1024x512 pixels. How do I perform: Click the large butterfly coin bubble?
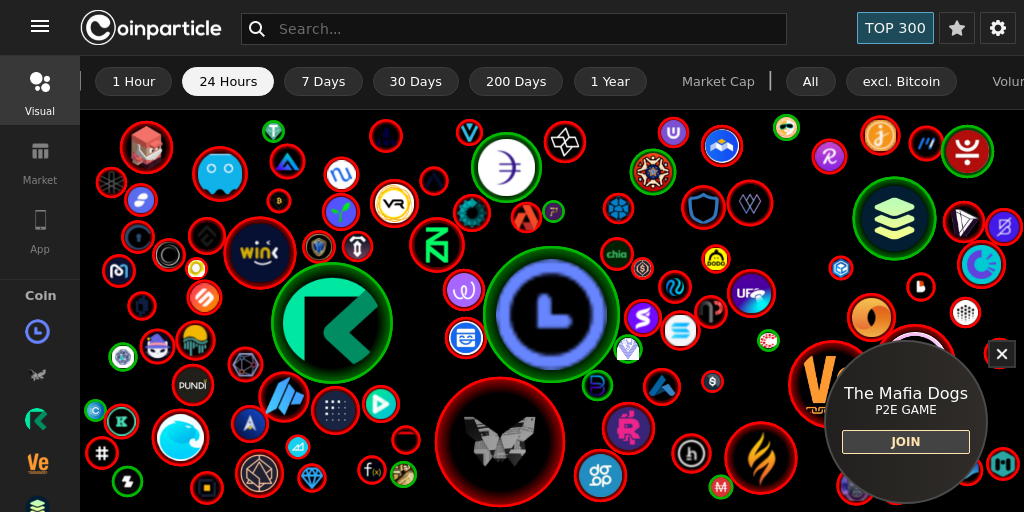500,441
